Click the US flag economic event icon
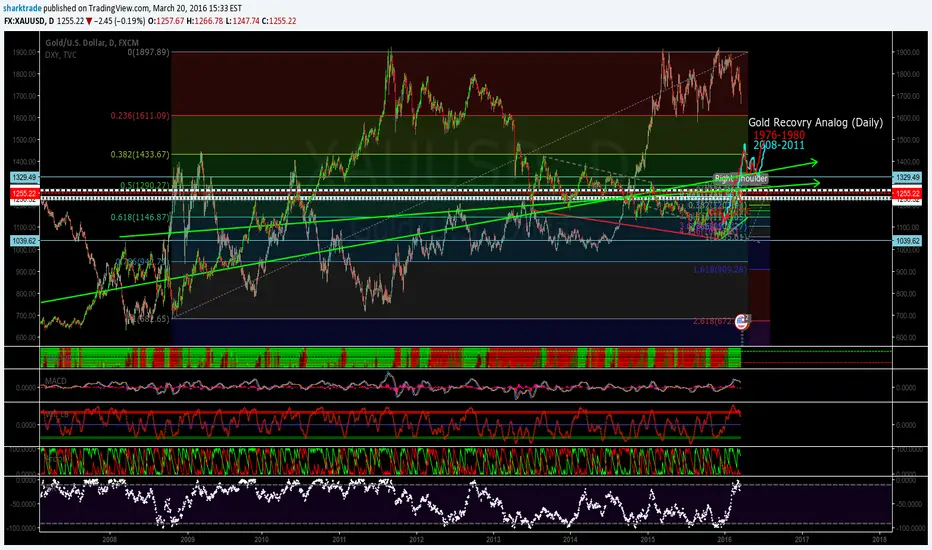932x550 pixels. pos(742,322)
